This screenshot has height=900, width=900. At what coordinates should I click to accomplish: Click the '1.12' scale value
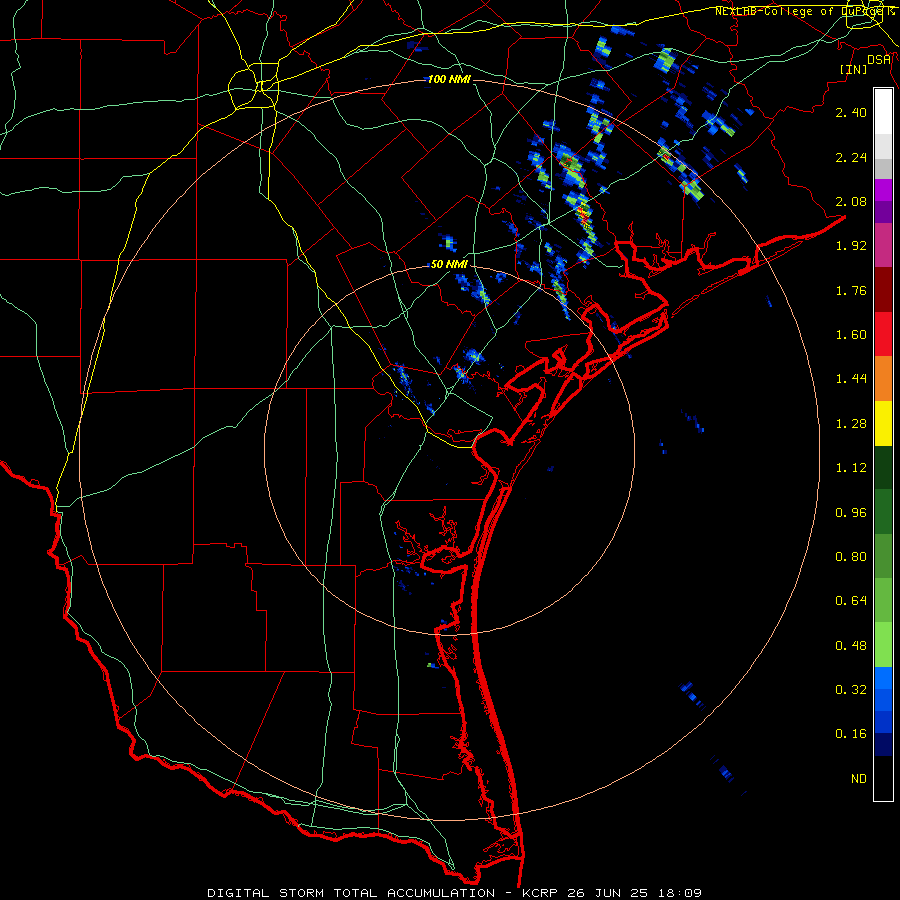[851, 468]
